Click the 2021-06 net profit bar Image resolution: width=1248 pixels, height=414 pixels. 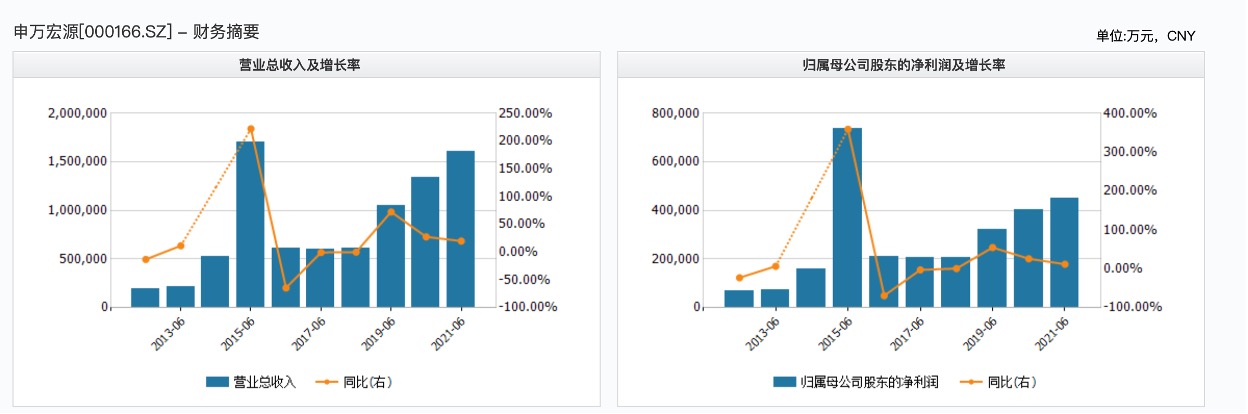pyautogui.click(x=1064, y=252)
